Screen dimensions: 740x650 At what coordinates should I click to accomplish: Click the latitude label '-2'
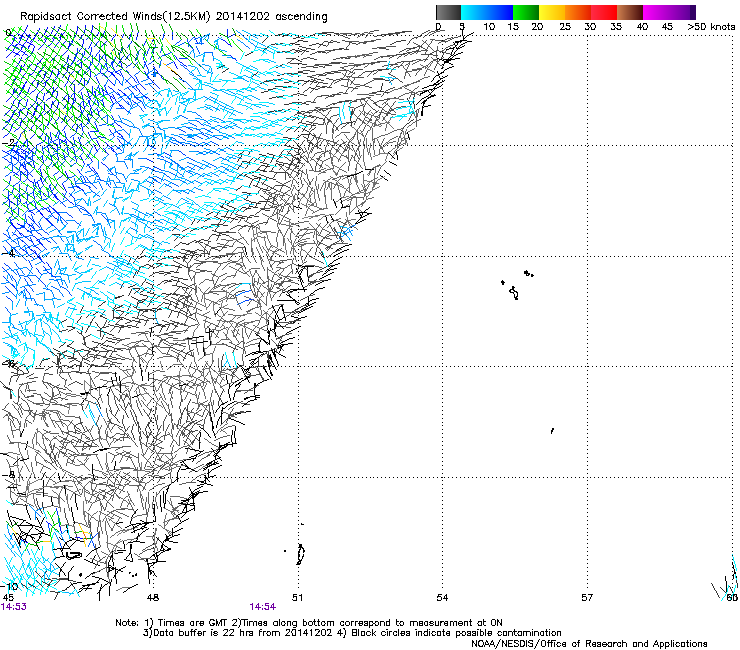pos(8,144)
